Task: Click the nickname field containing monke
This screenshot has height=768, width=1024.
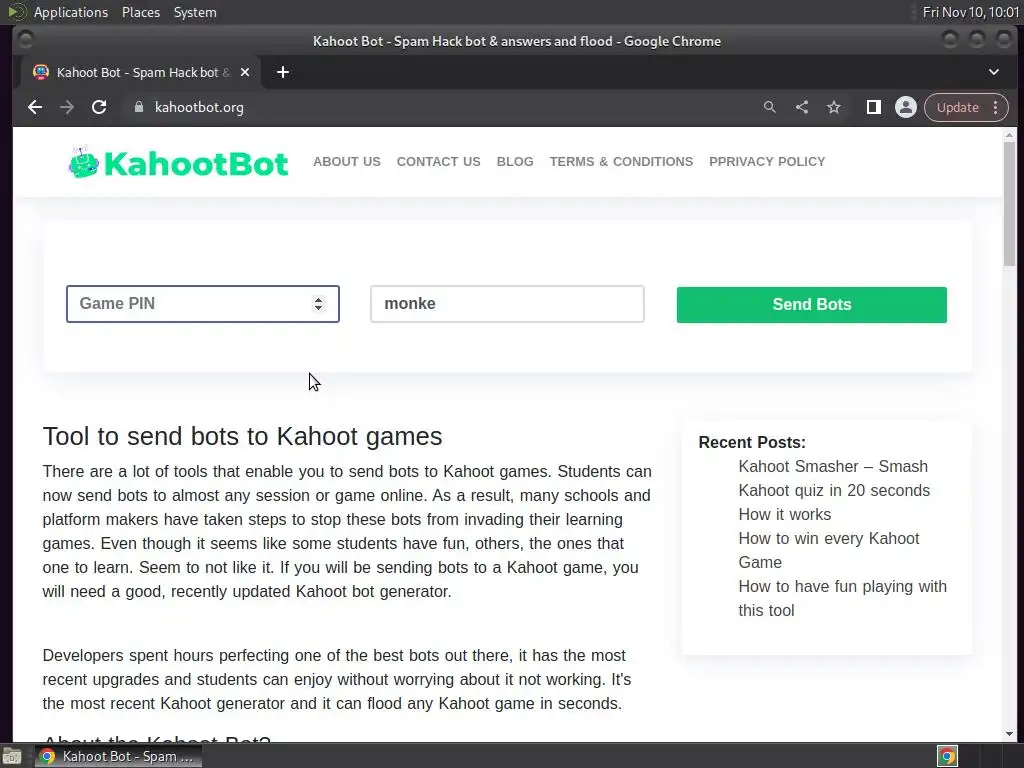Action: click(x=507, y=304)
